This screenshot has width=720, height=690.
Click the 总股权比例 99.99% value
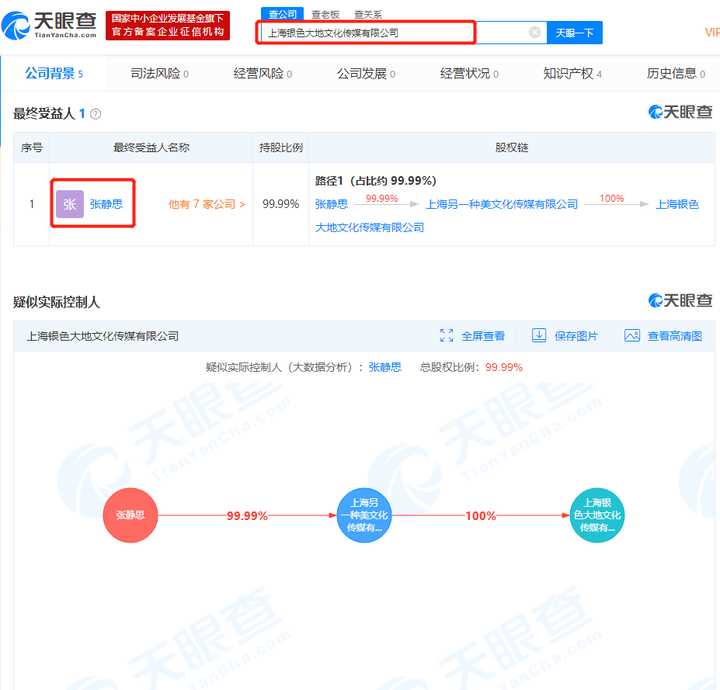[504, 367]
